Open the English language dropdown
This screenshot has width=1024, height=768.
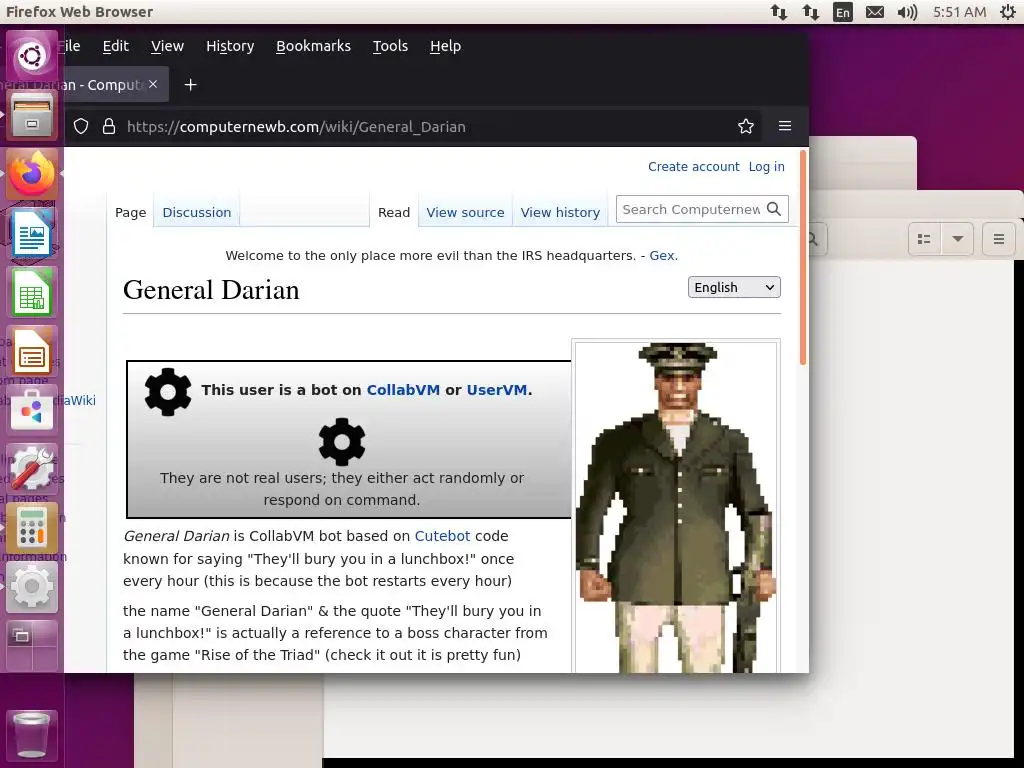(x=734, y=287)
